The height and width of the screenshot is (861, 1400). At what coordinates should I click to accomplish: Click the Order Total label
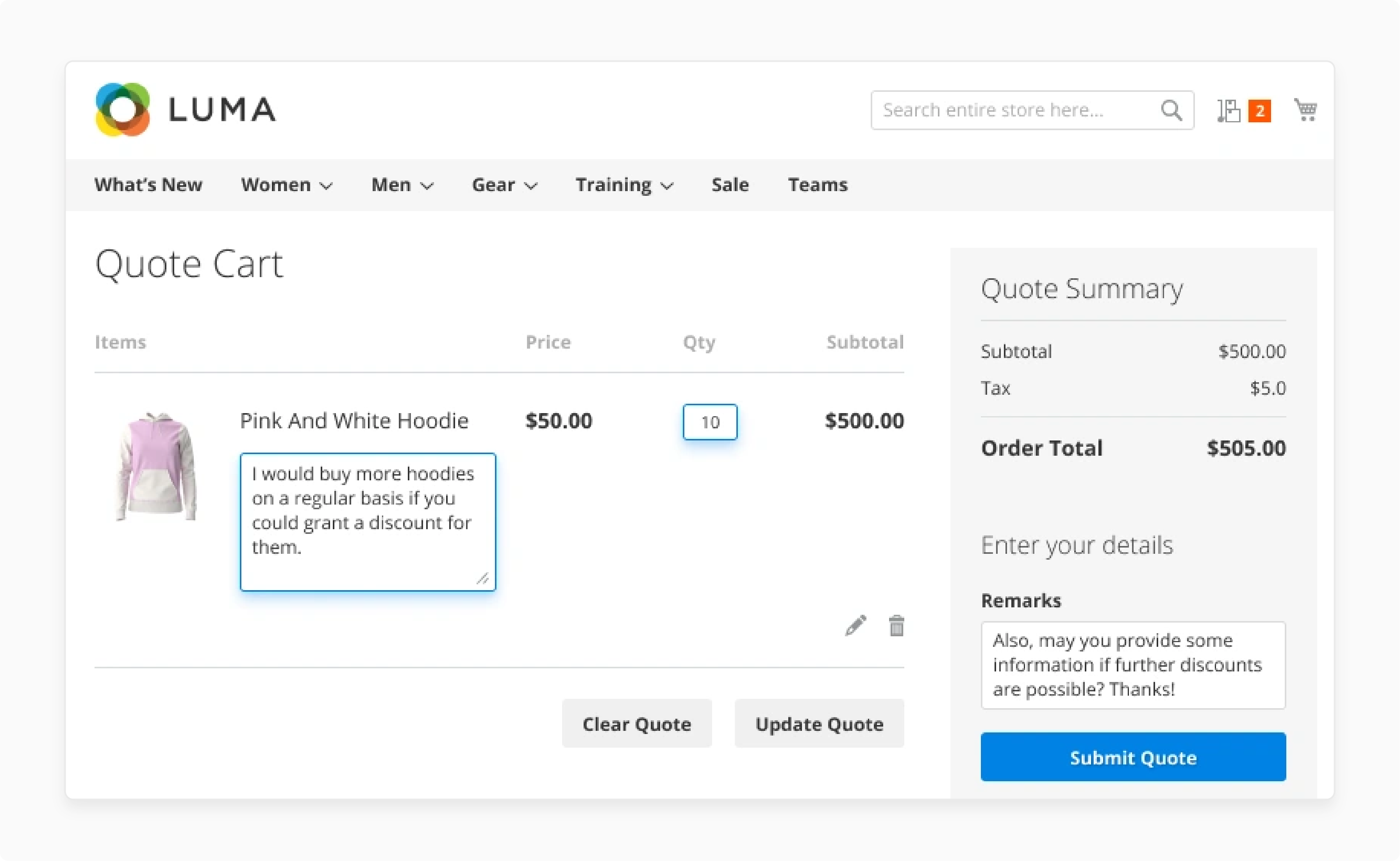(1041, 448)
